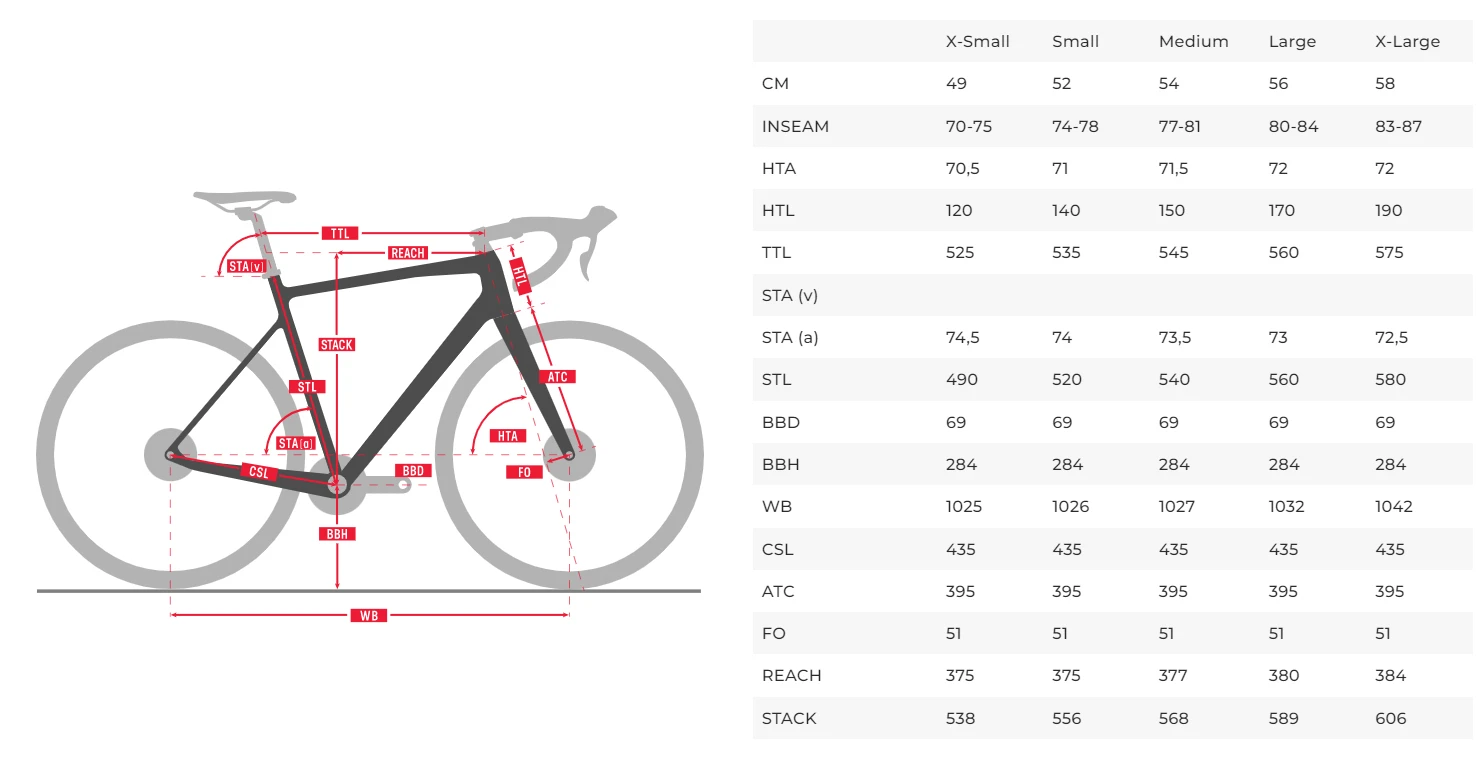Click the bike saddle in the diagram
This screenshot has height=759, width=1480.
(240, 199)
